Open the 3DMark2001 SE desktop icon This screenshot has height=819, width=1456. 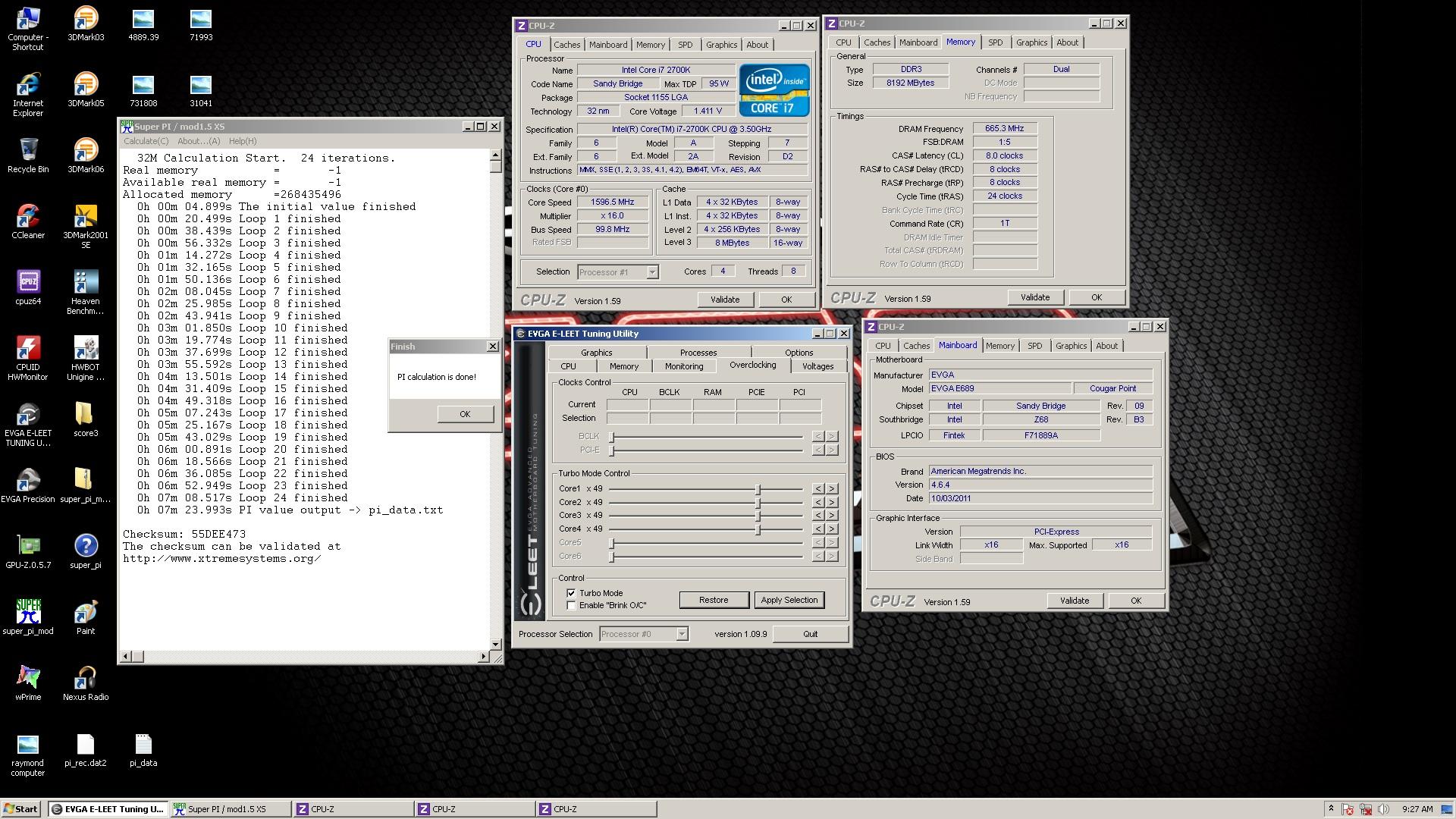pos(86,227)
